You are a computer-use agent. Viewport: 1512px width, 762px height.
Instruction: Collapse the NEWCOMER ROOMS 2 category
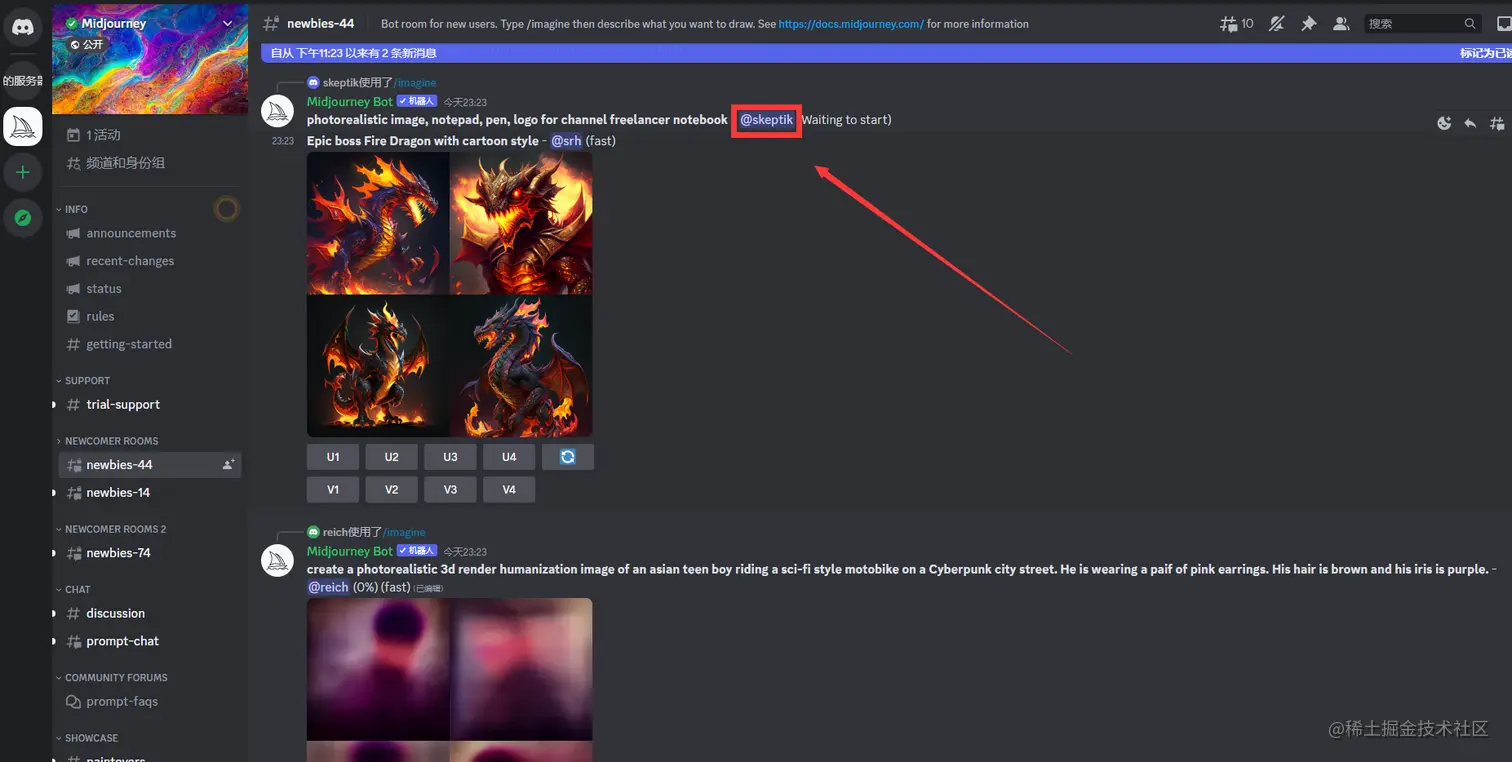(111, 529)
